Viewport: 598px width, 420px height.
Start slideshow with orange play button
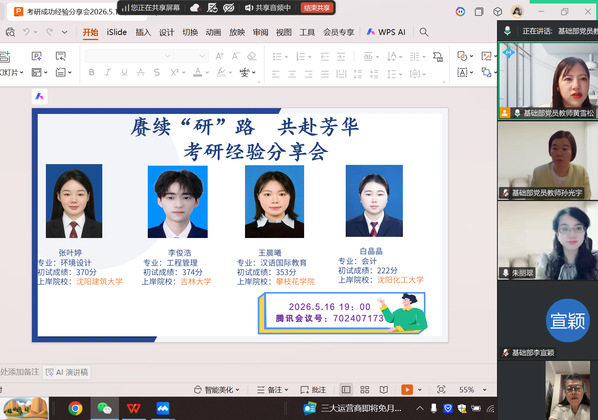[407, 389]
